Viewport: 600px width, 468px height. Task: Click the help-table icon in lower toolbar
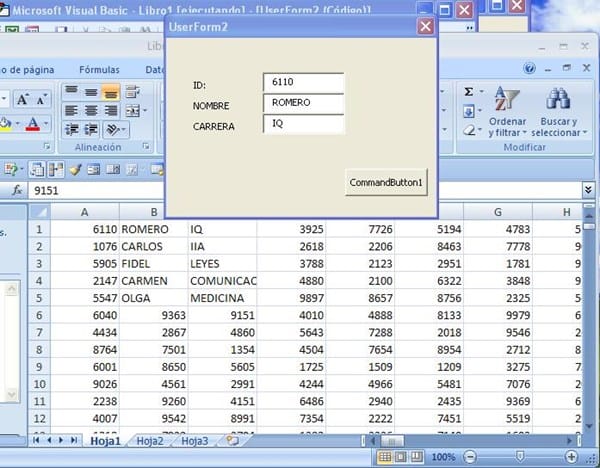point(11,170)
